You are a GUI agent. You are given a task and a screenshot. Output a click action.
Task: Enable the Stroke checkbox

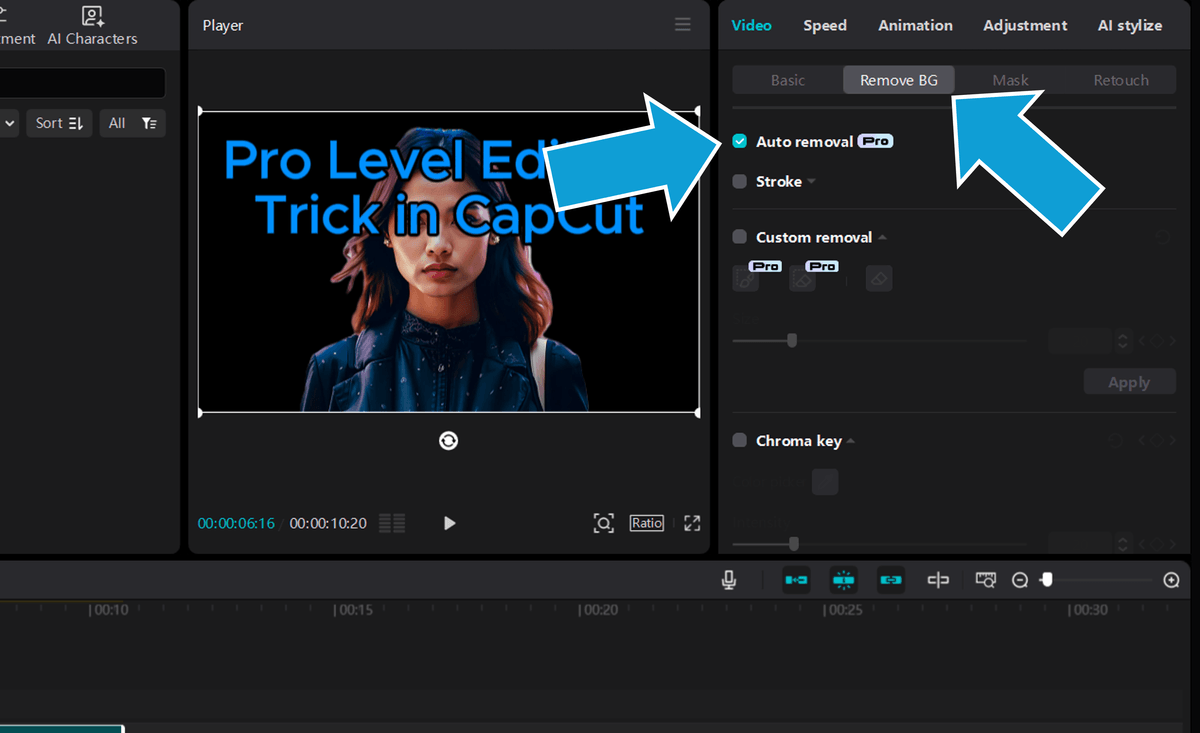[x=740, y=182]
